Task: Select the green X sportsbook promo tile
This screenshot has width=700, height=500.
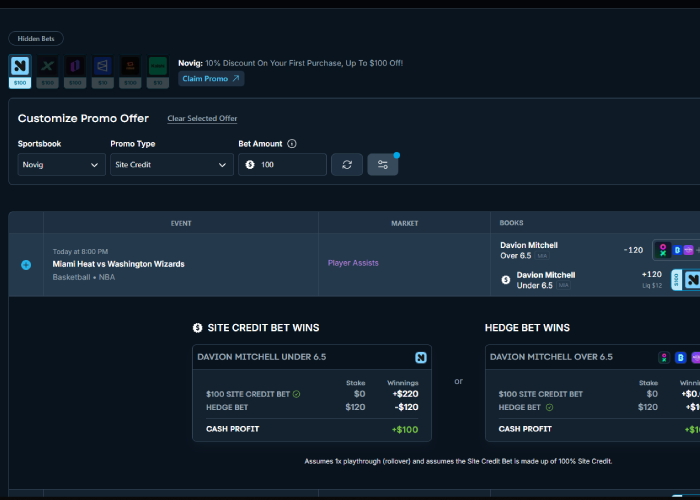Action: point(47,71)
